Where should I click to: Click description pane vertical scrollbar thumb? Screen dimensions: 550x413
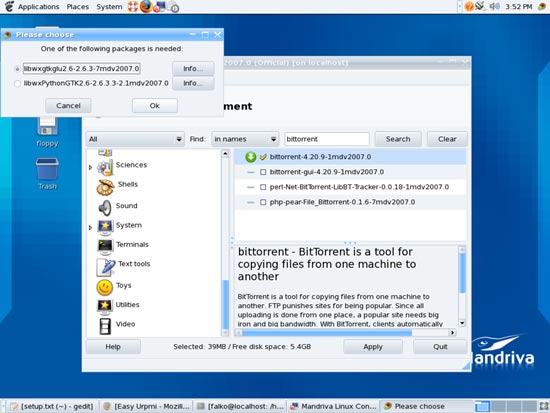tap(462, 273)
